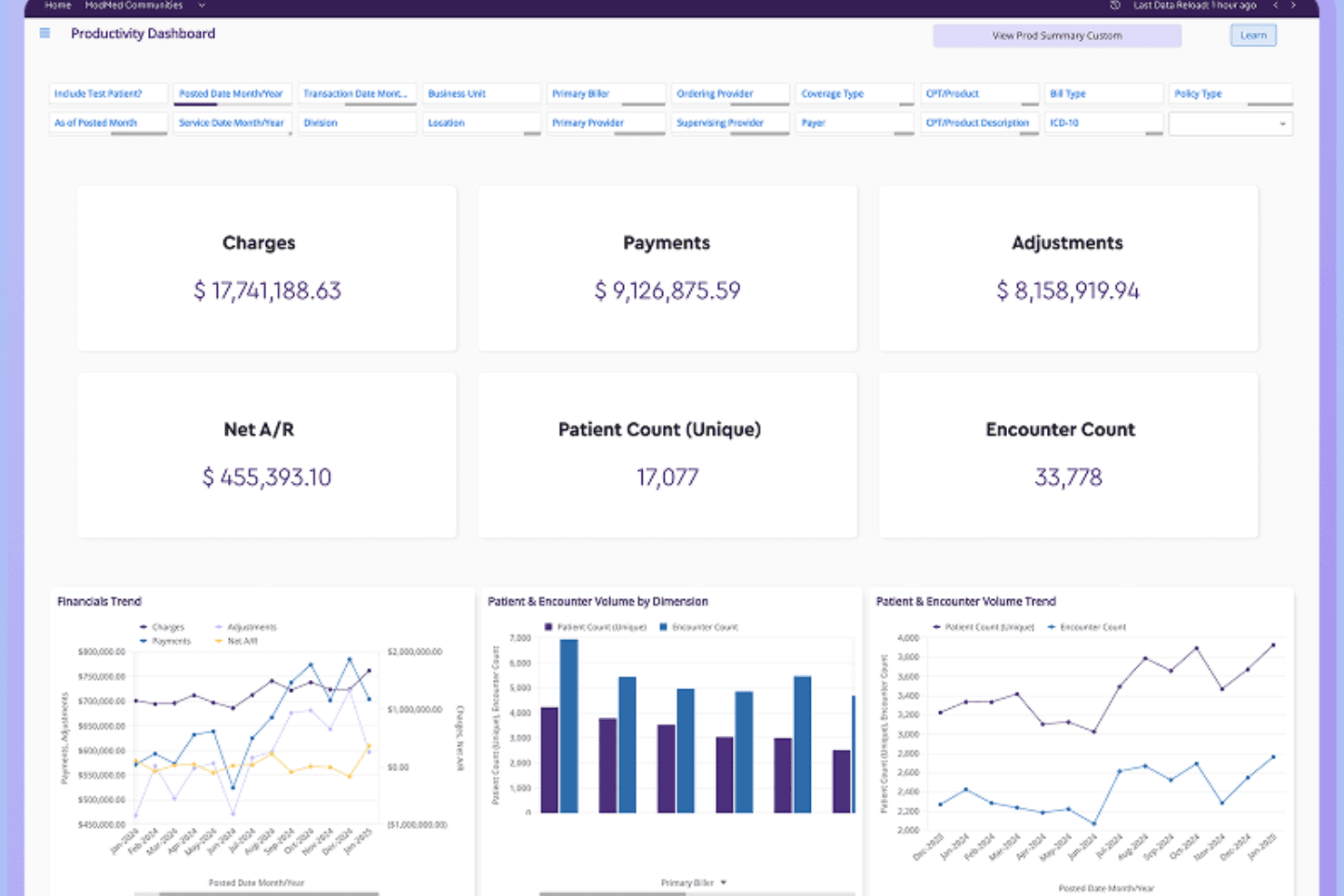
Task: Click the Patient Count (Unique) KPI card
Action: (667, 455)
